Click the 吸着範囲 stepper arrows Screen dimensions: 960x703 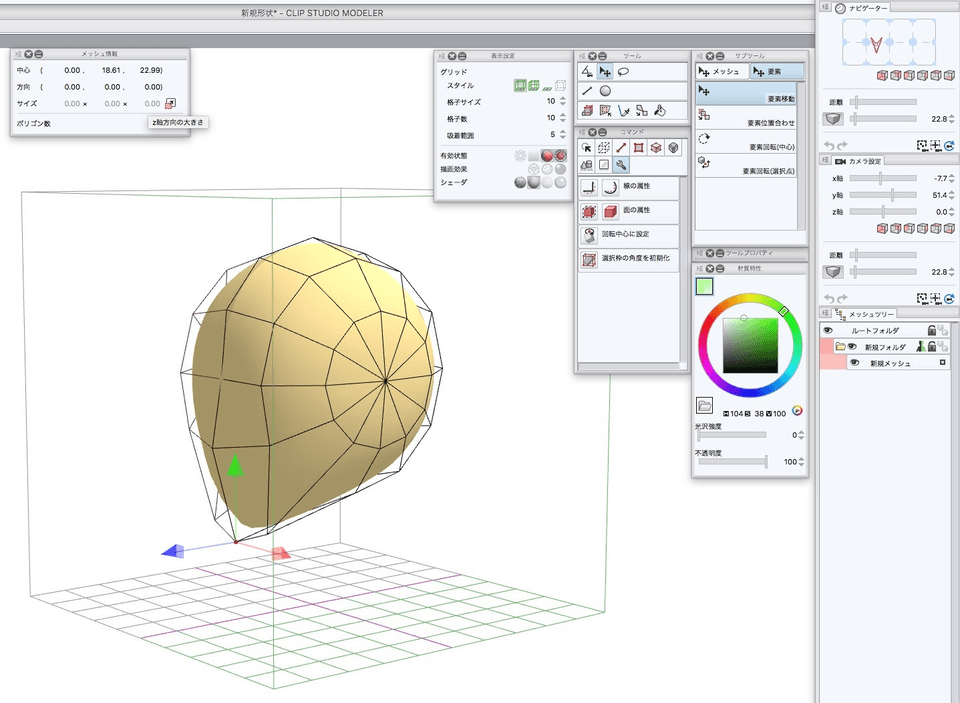(563, 134)
